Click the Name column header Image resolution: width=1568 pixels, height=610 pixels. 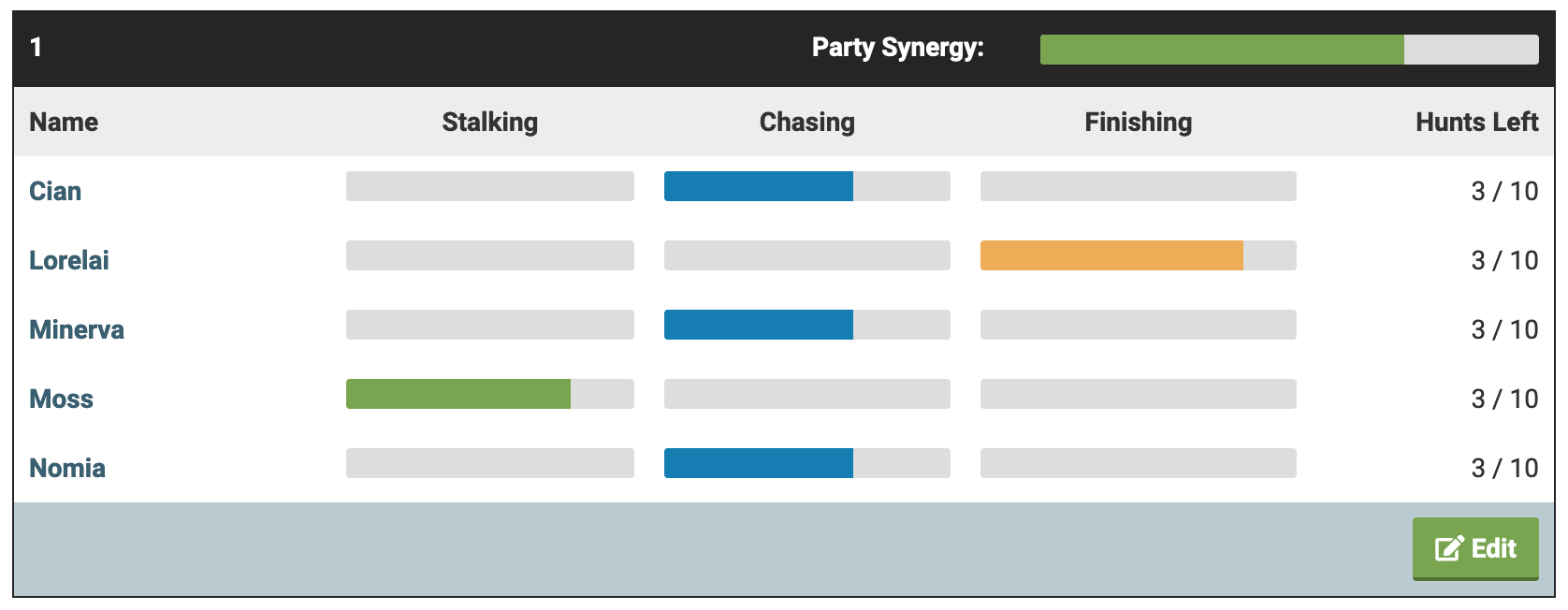(64, 122)
